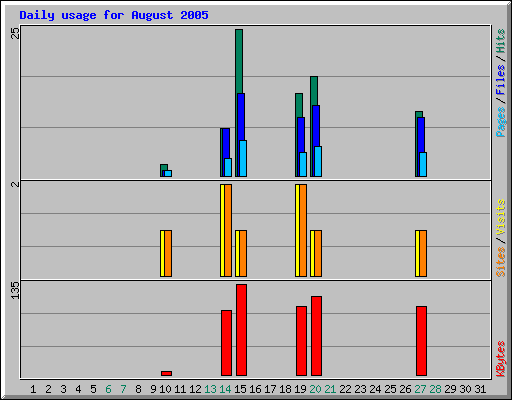Click day label "25" on the x-axis
Image resolution: width=512 pixels, height=400 pixels.
(x=390, y=389)
